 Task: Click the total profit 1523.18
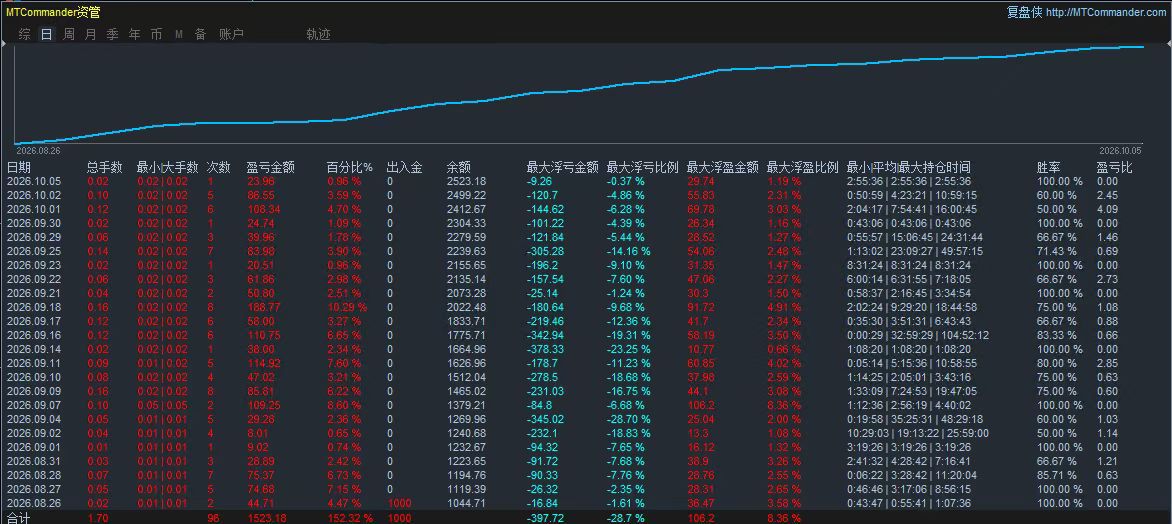click(268, 517)
